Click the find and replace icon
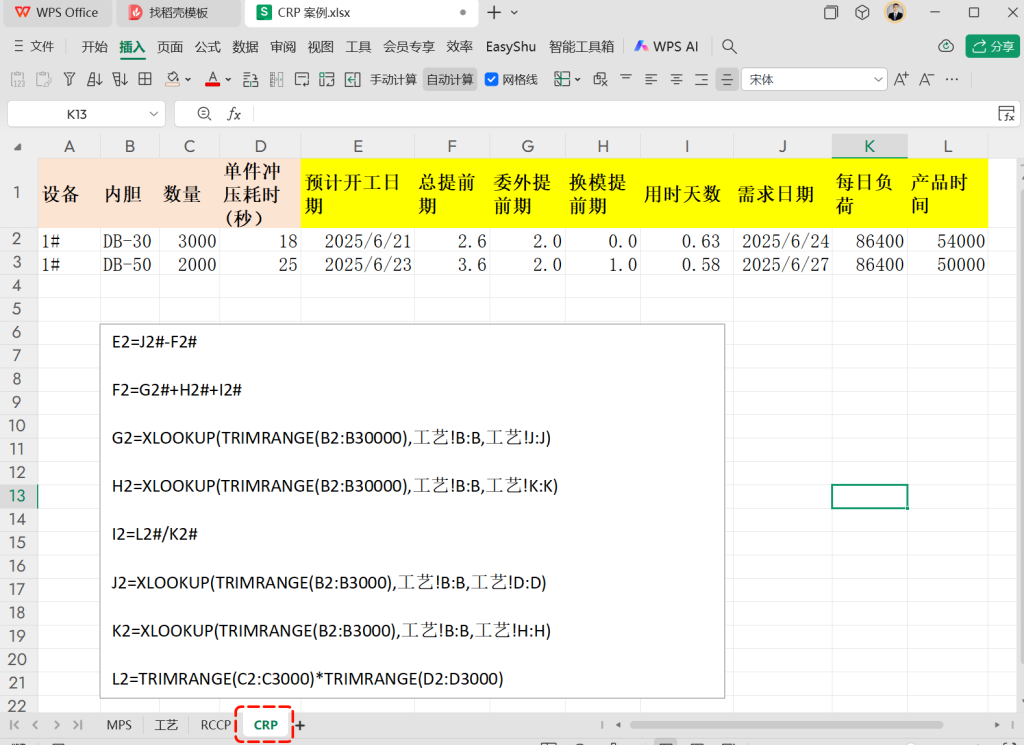 click(x=251, y=80)
